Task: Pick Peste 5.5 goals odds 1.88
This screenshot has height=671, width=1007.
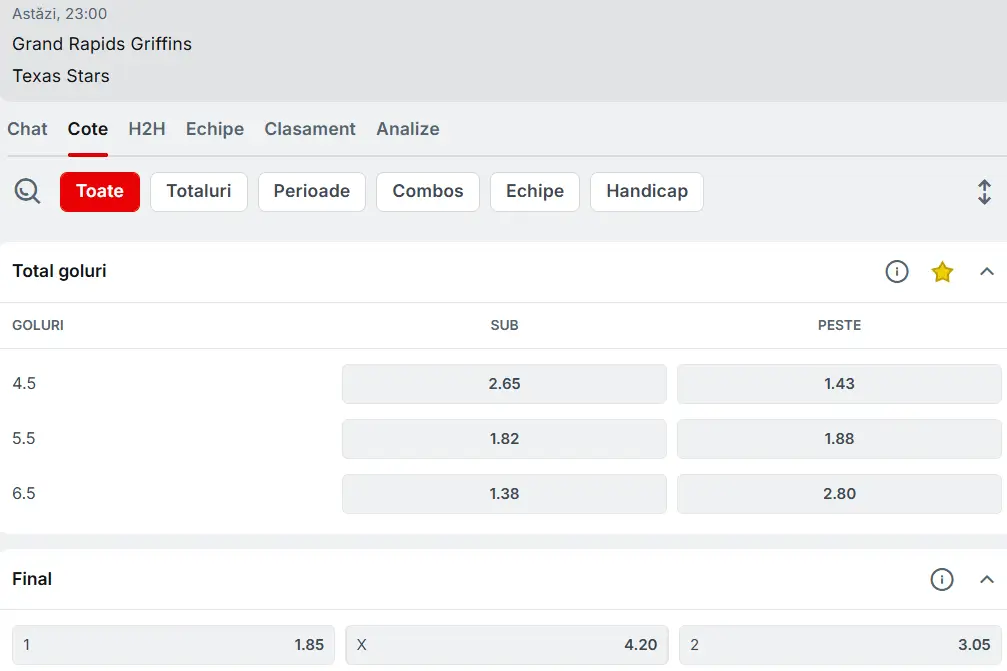Action: point(839,439)
